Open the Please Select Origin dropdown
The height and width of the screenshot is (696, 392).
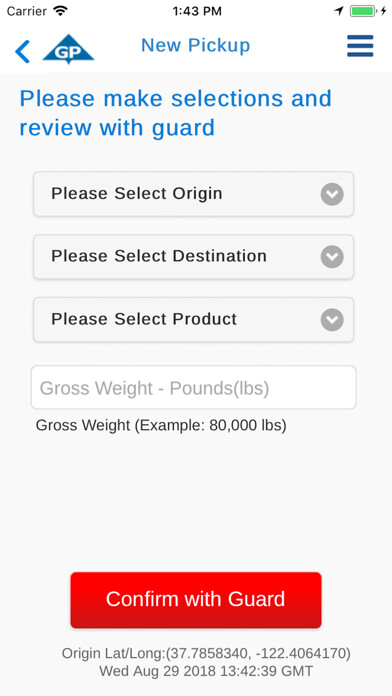tap(194, 194)
